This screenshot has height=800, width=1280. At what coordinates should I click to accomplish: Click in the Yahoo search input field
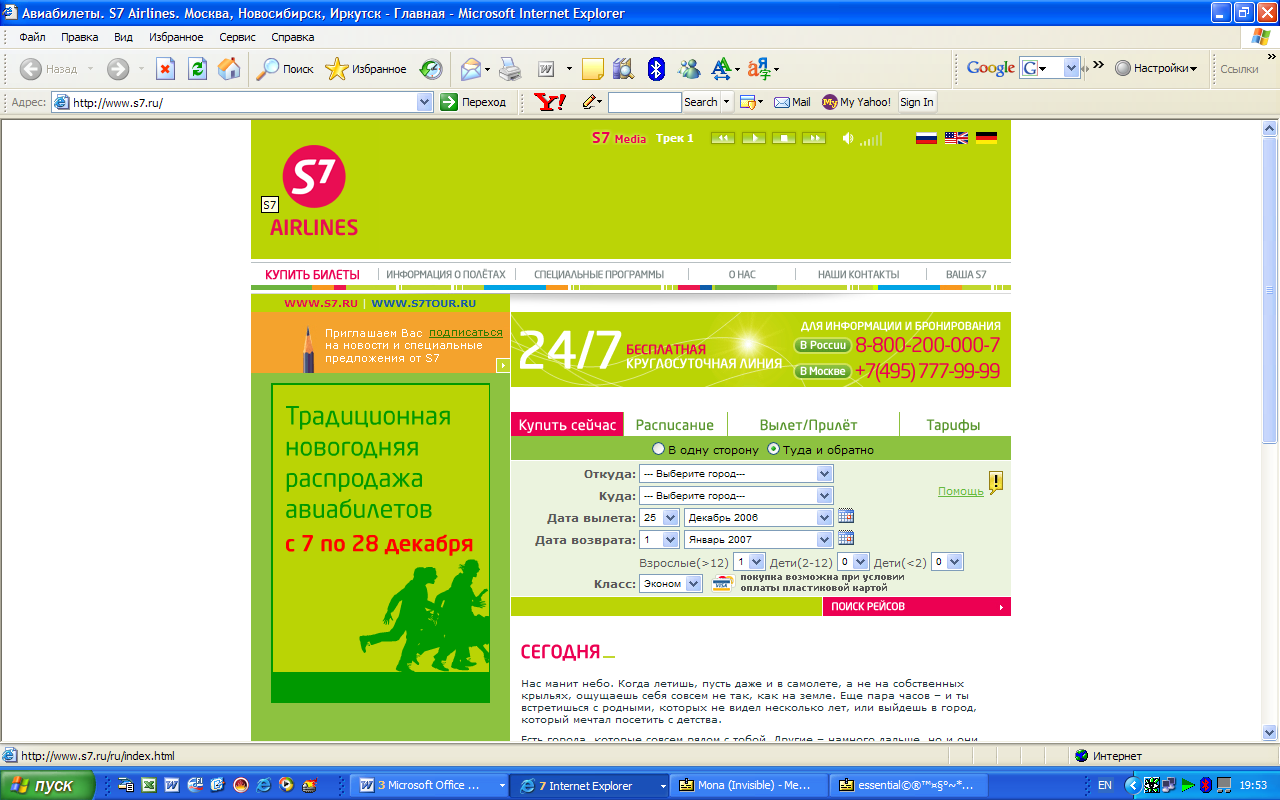[x=644, y=102]
